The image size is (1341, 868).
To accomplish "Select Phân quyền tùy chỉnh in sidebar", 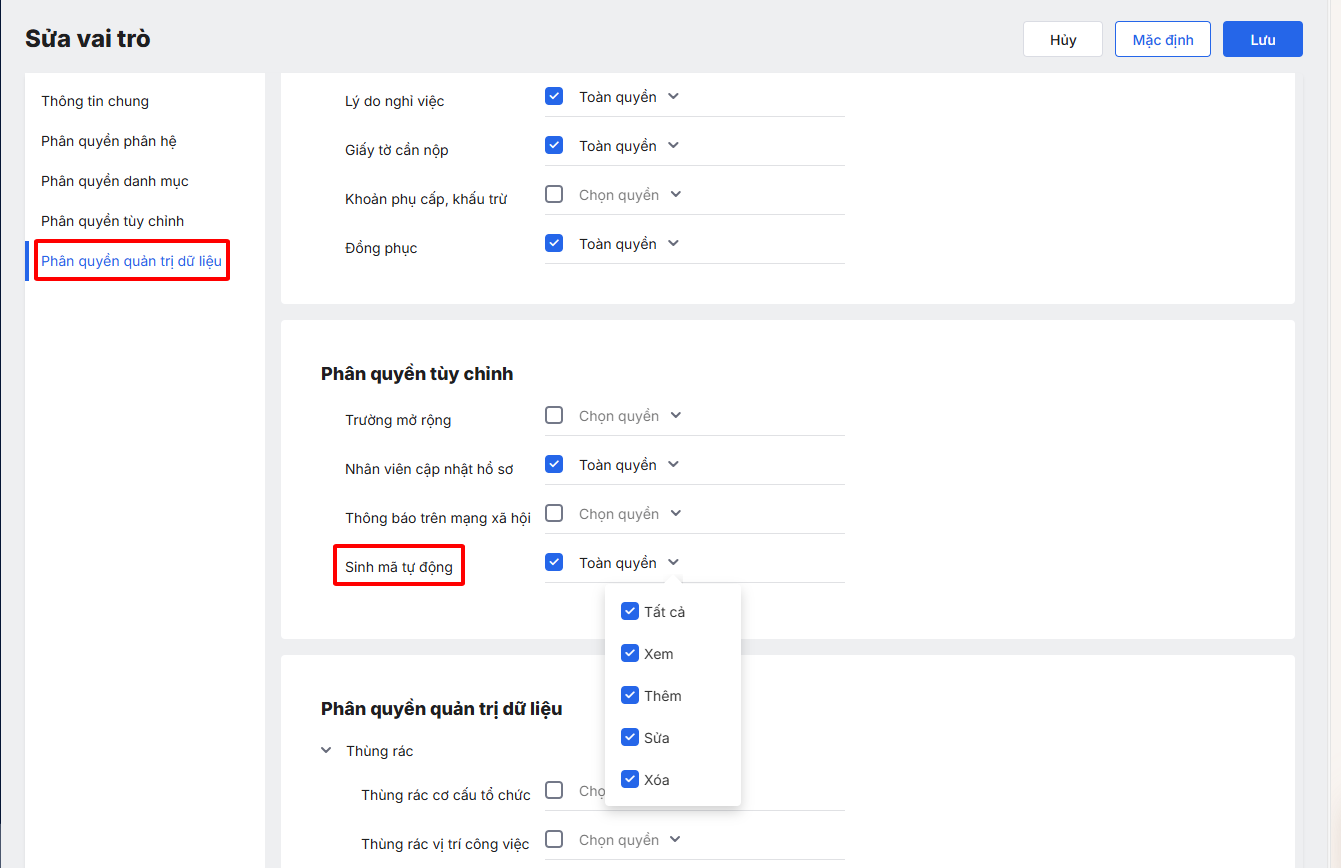I will [x=113, y=221].
